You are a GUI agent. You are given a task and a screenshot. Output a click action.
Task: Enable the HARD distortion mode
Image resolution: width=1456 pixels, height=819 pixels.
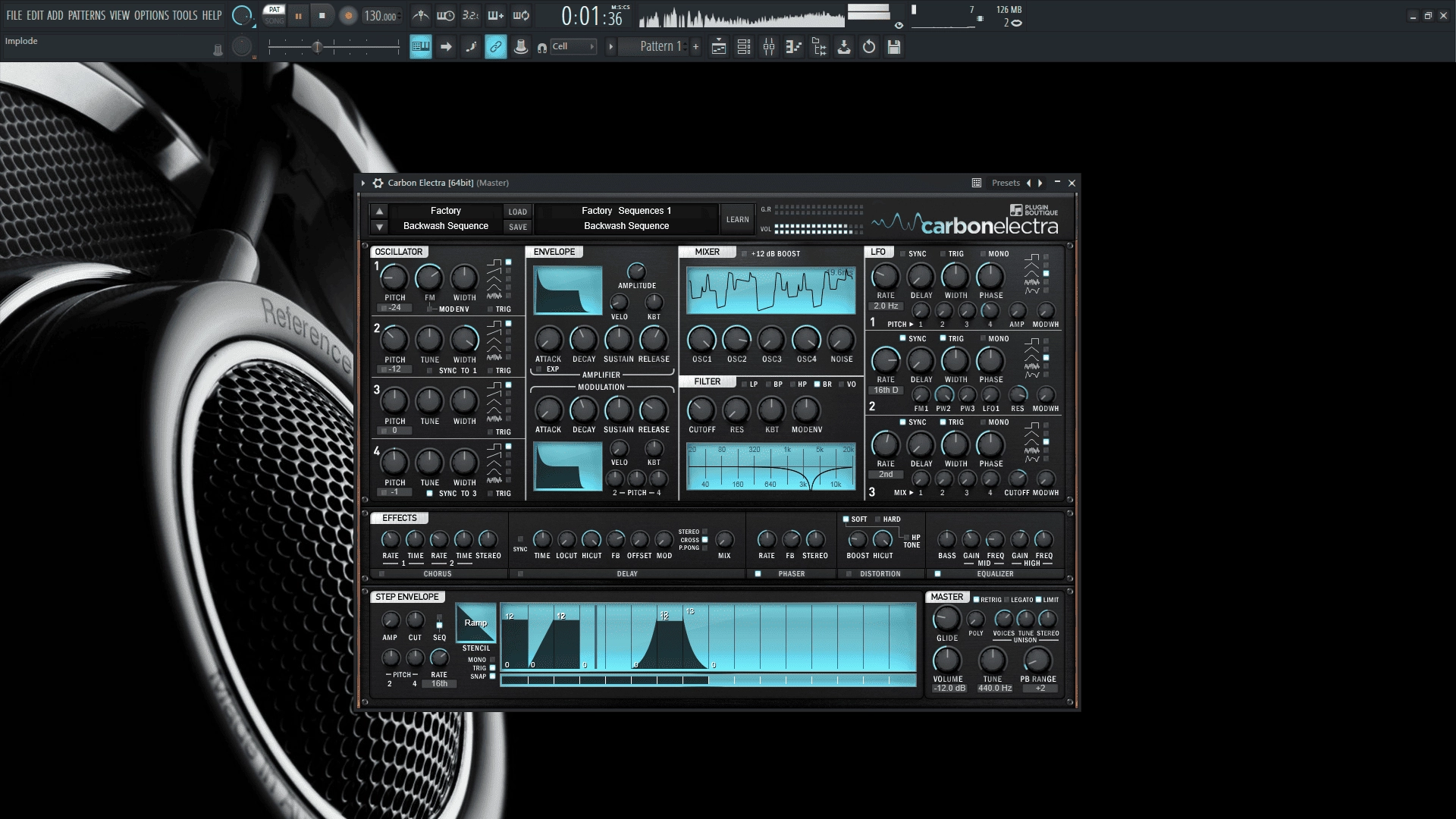point(878,519)
